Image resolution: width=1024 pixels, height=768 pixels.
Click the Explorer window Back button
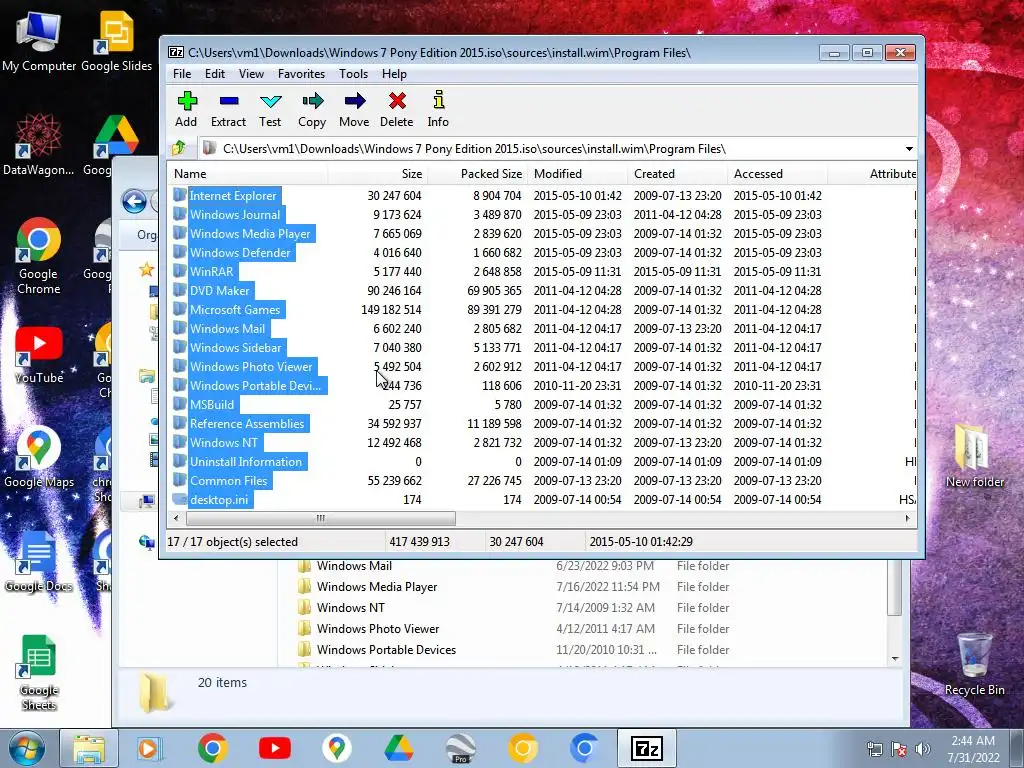tap(134, 201)
